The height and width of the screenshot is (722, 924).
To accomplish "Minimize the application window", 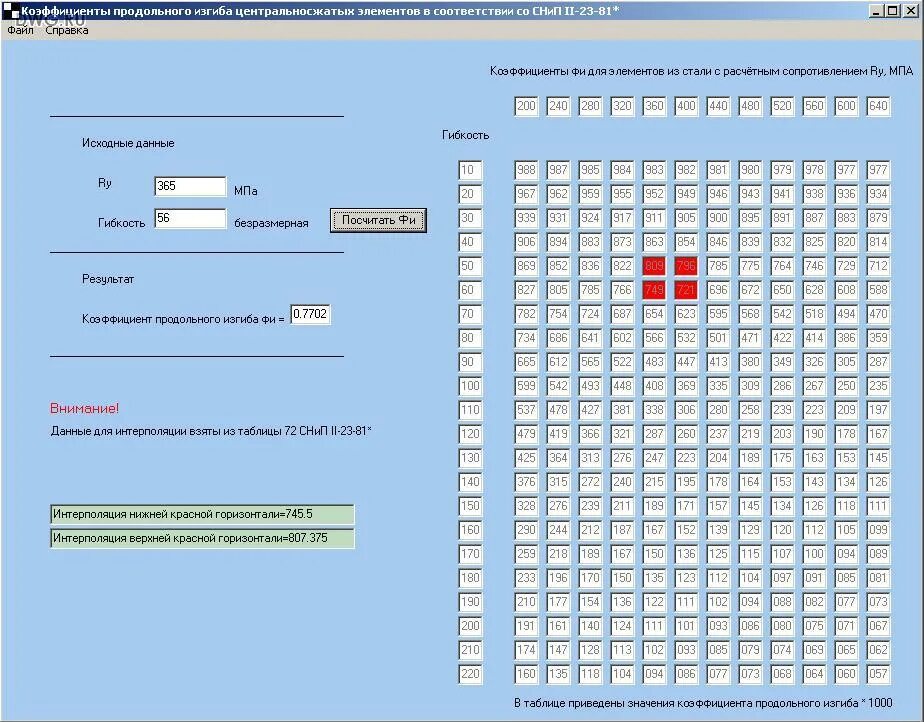I will 877,11.
